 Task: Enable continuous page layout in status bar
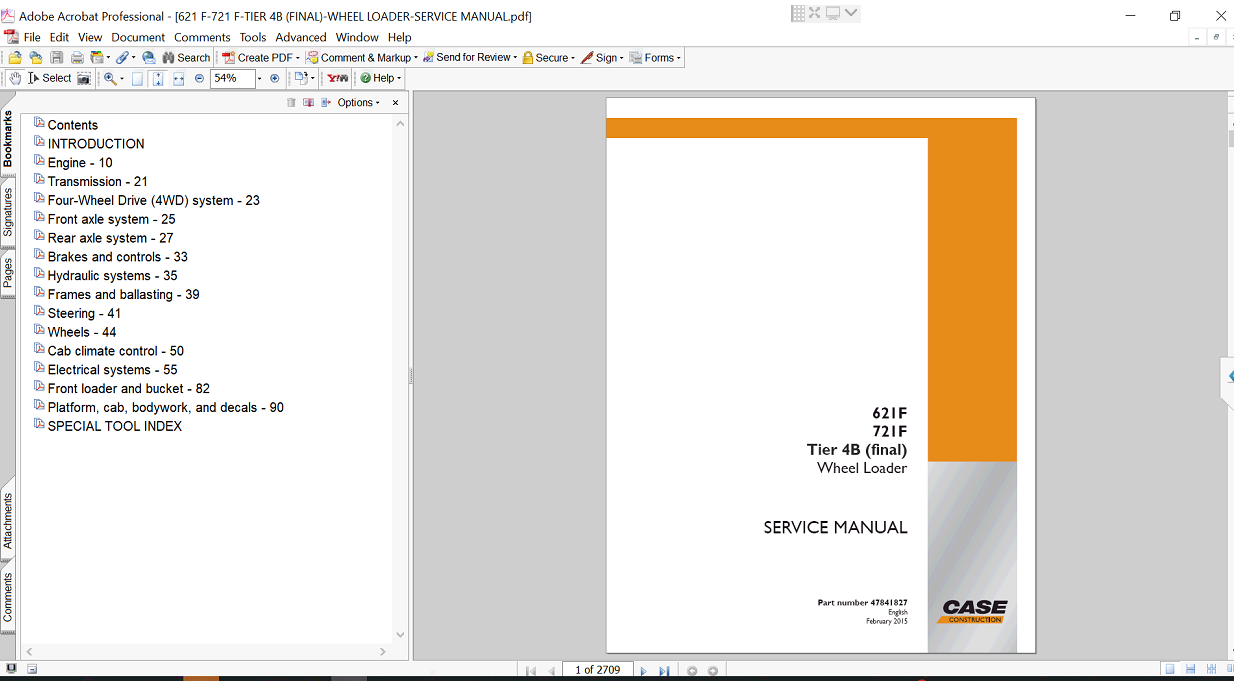point(1191,669)
